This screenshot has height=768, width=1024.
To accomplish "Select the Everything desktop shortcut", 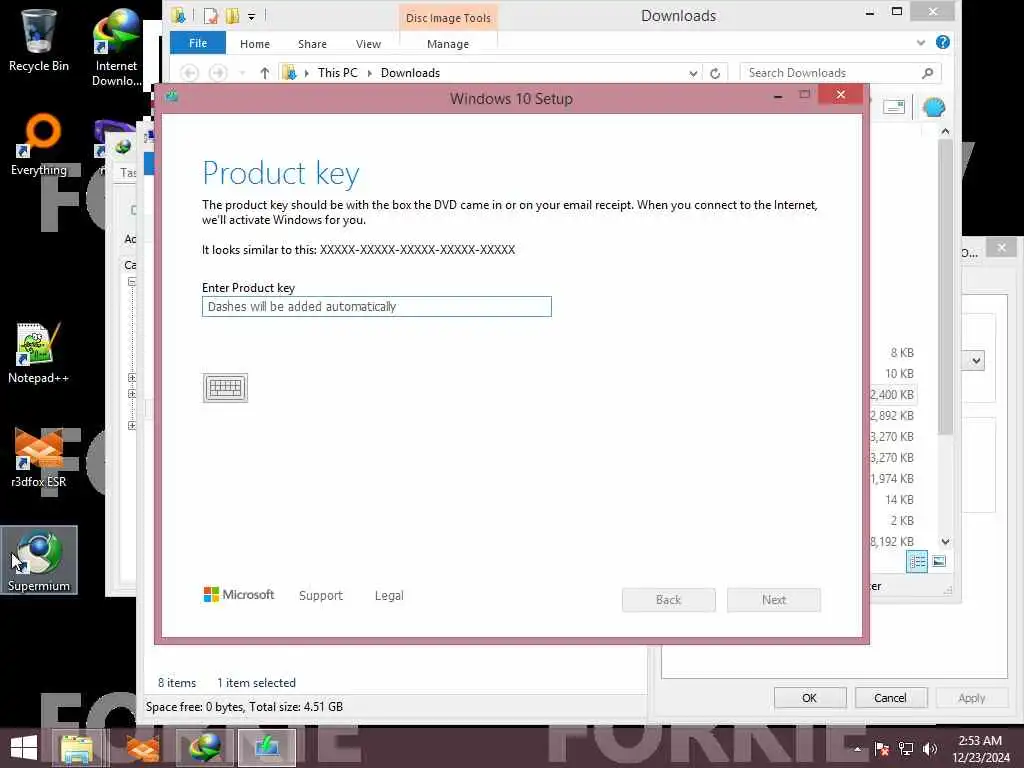I will pyautogui.click(x=39, y=145).
